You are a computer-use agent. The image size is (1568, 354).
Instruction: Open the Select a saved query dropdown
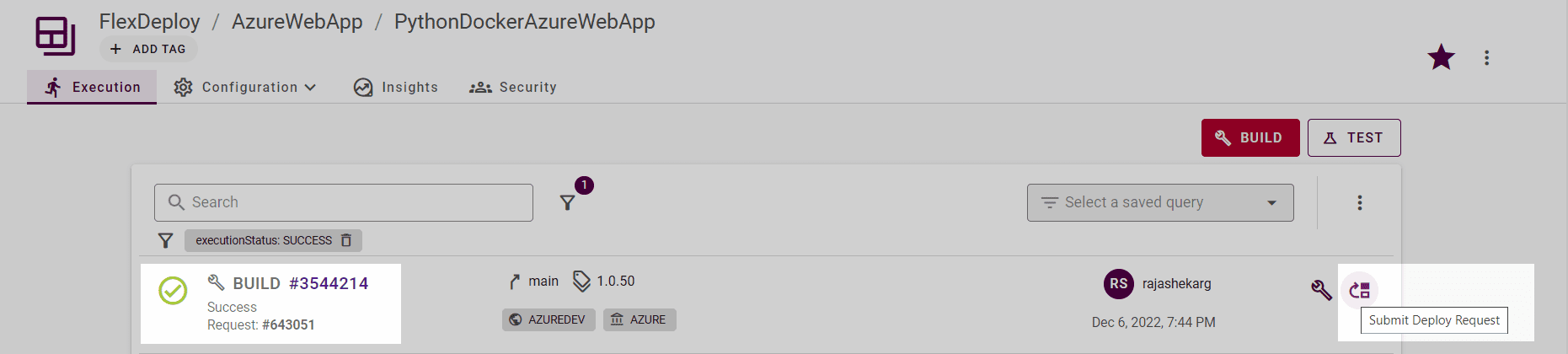[1160, 202]
